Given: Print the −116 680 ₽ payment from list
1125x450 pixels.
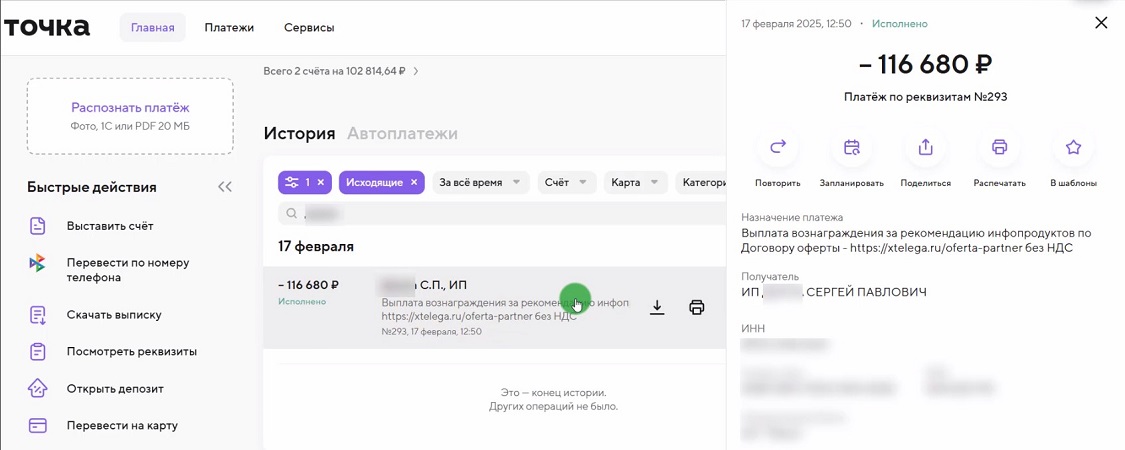Looking at the screenshot, I should tap(696, 308).
